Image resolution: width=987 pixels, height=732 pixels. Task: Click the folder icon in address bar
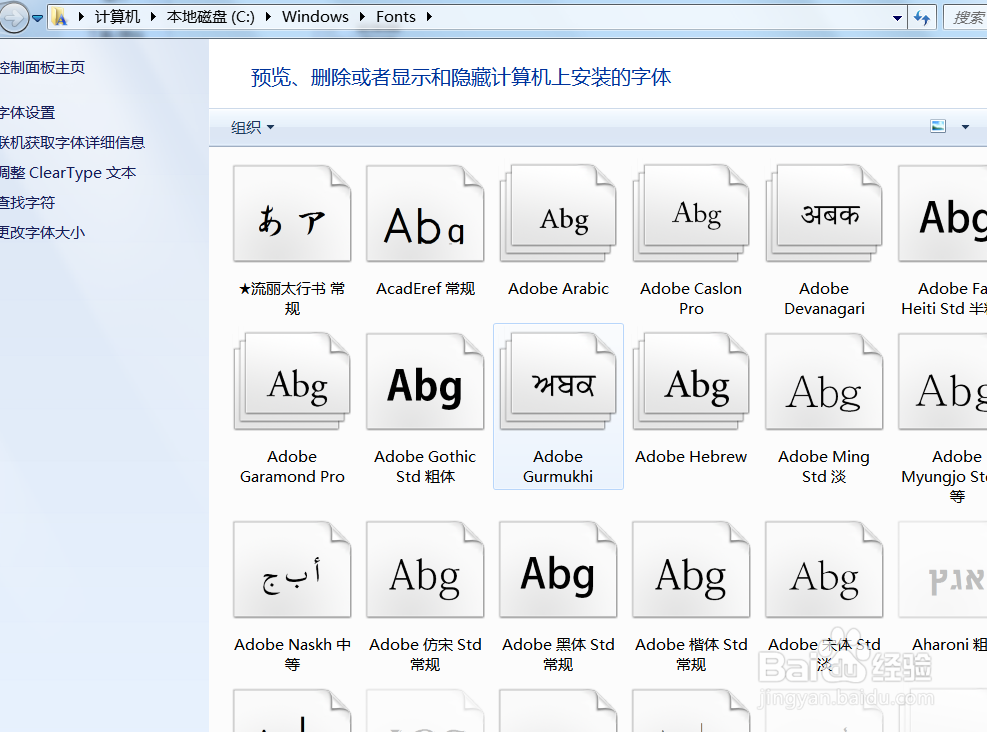coord(60,17)
